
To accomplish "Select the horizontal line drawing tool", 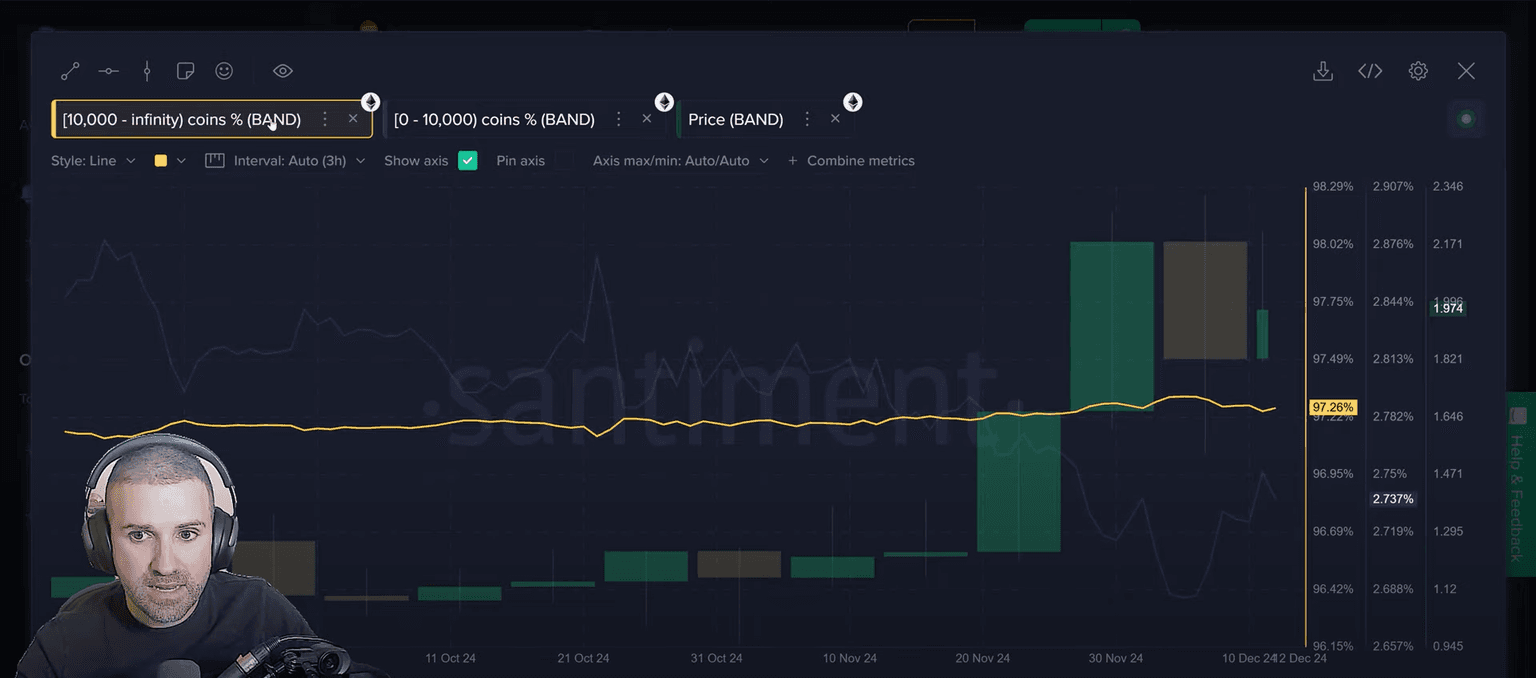I will click(109, 71).
